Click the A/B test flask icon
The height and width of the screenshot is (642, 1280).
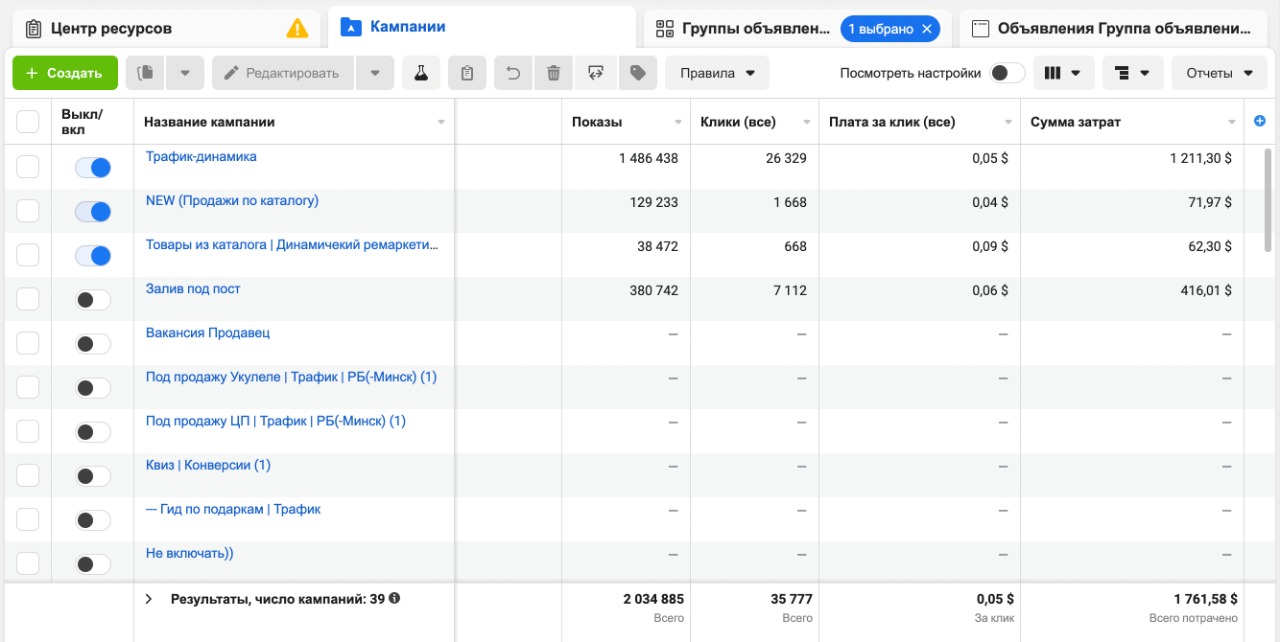(x=421, y=73)
